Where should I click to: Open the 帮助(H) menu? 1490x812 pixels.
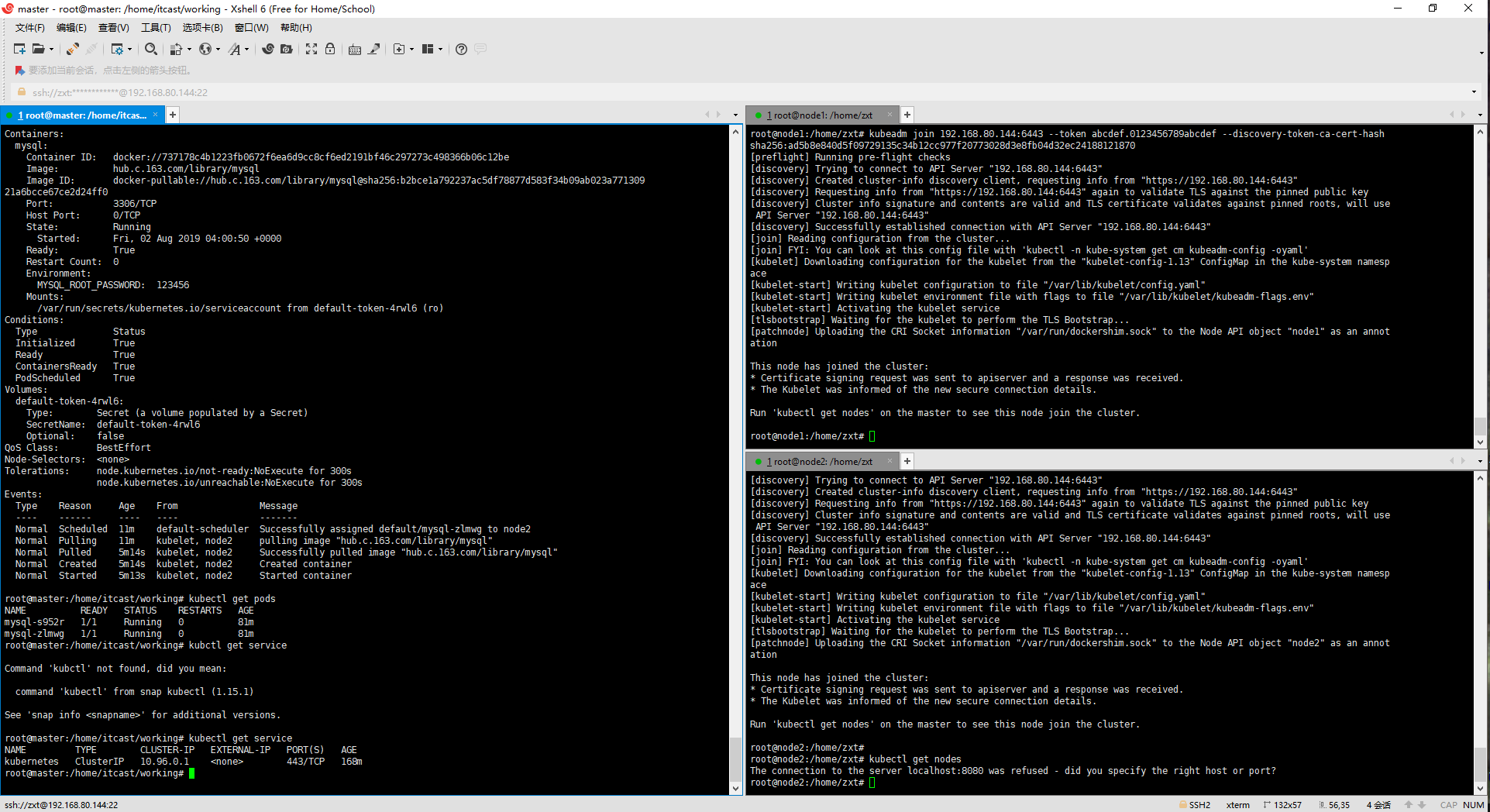tap(296, 28)
